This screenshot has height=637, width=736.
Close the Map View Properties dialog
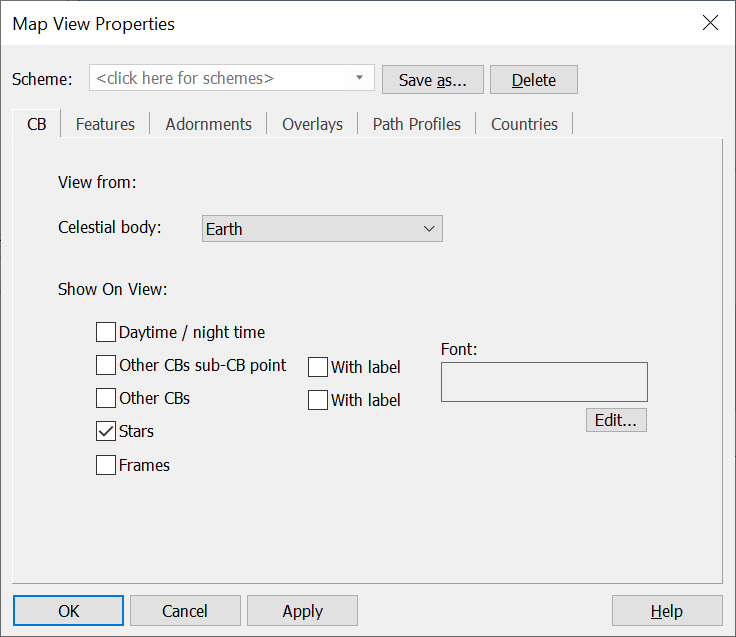(x=710, y=23)
